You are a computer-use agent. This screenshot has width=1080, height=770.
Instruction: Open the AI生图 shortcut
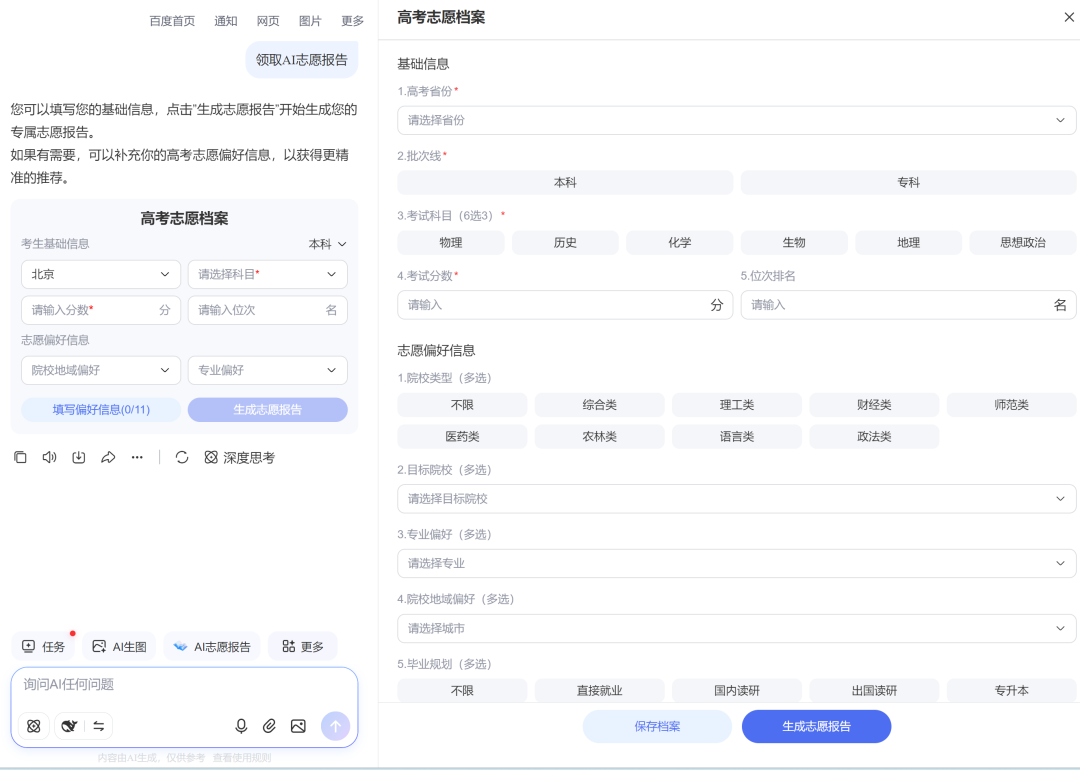tap(119, 647)
